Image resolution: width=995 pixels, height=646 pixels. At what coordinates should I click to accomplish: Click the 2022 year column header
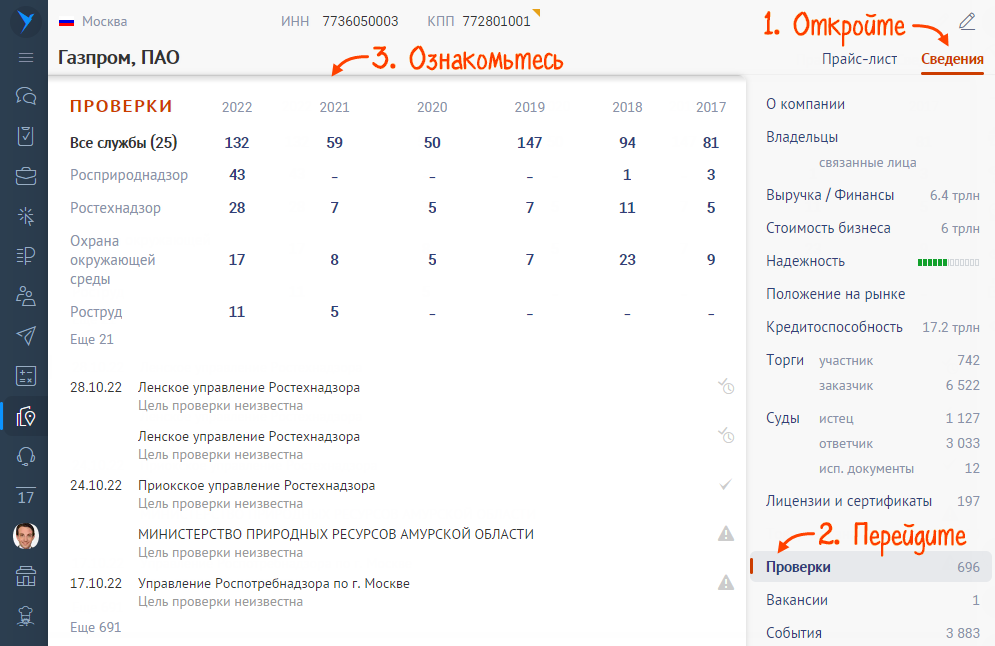tap(237, 107)
